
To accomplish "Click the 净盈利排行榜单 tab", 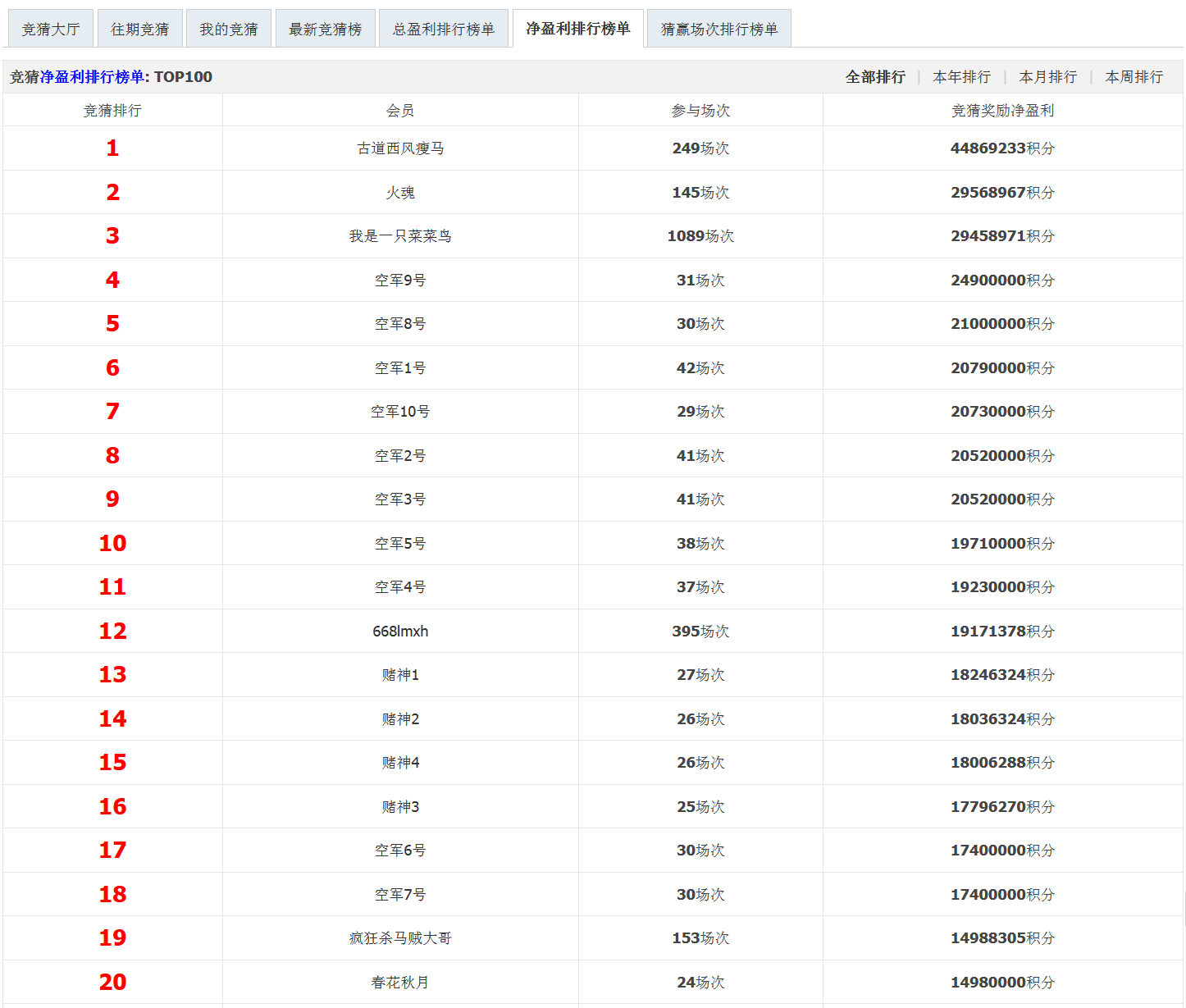I will pyautogui.click(x=578, y=29).
